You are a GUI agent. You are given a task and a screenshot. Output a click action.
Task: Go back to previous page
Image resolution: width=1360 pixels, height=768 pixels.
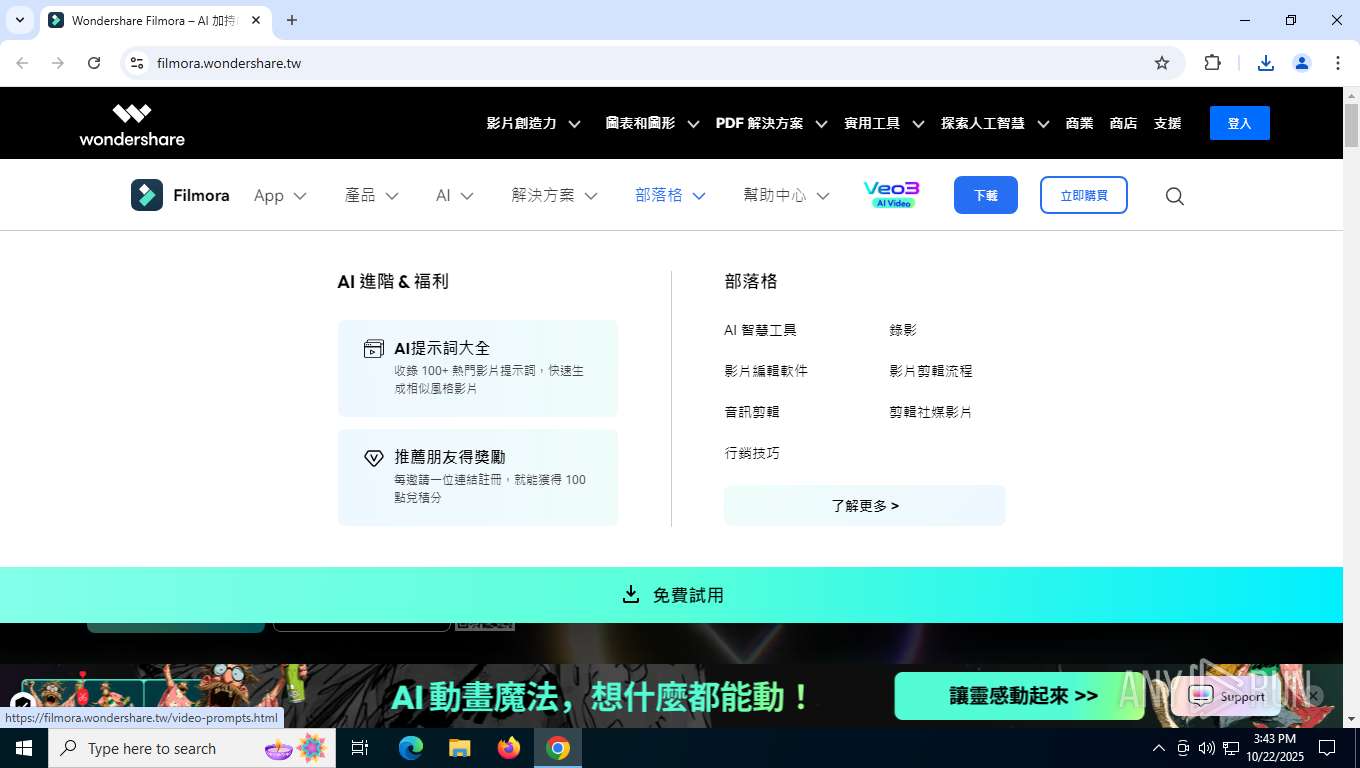[22, 63]
